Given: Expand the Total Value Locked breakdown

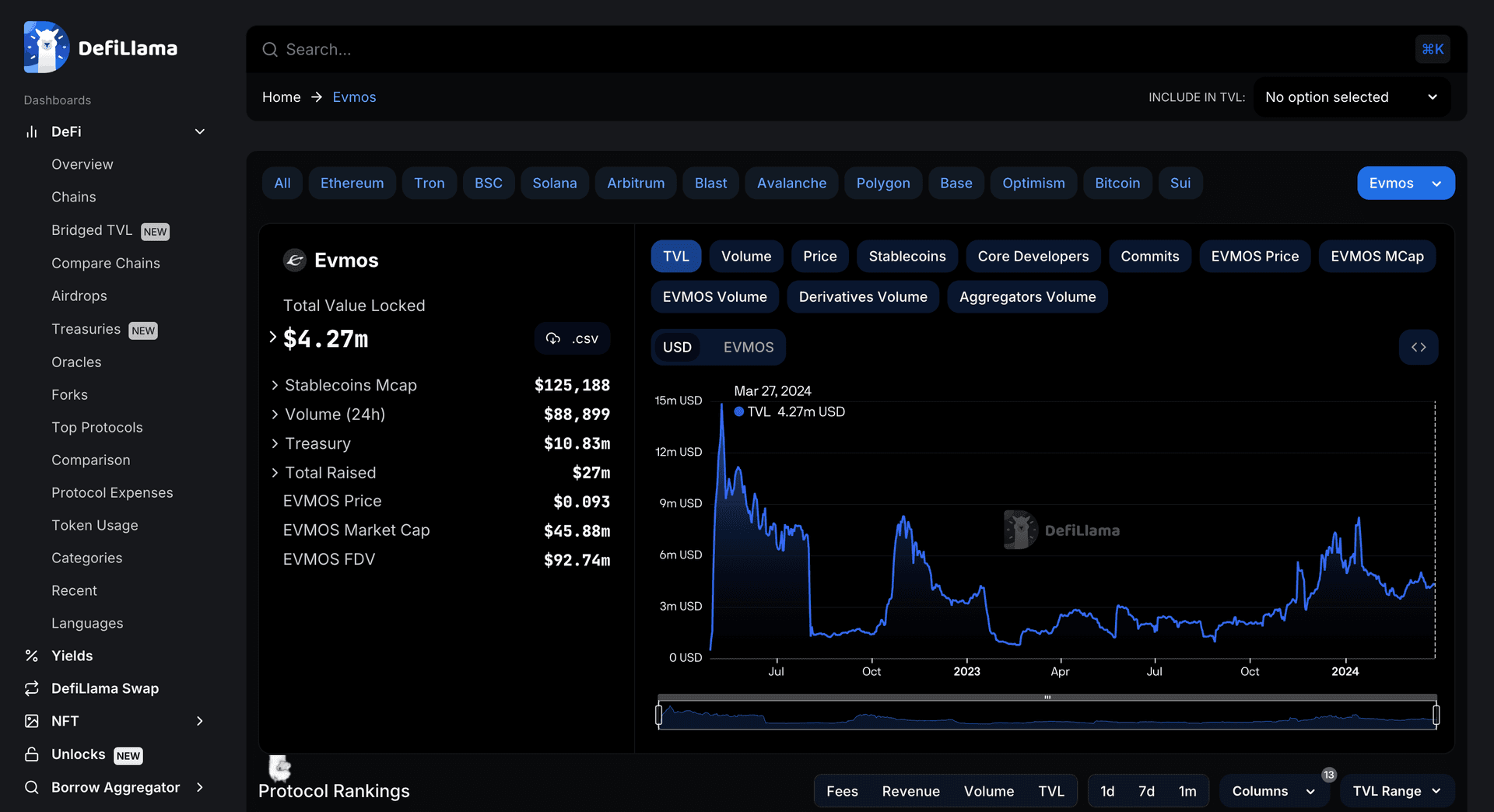Looking at the screenshot, I should click(273, 338).
